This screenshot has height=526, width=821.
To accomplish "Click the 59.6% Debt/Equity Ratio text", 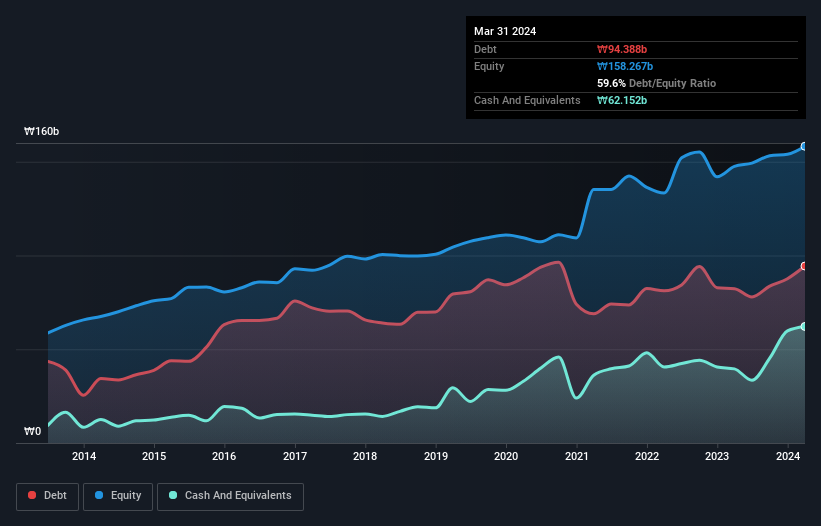I will pyautogui.click(x=656, y=83).
